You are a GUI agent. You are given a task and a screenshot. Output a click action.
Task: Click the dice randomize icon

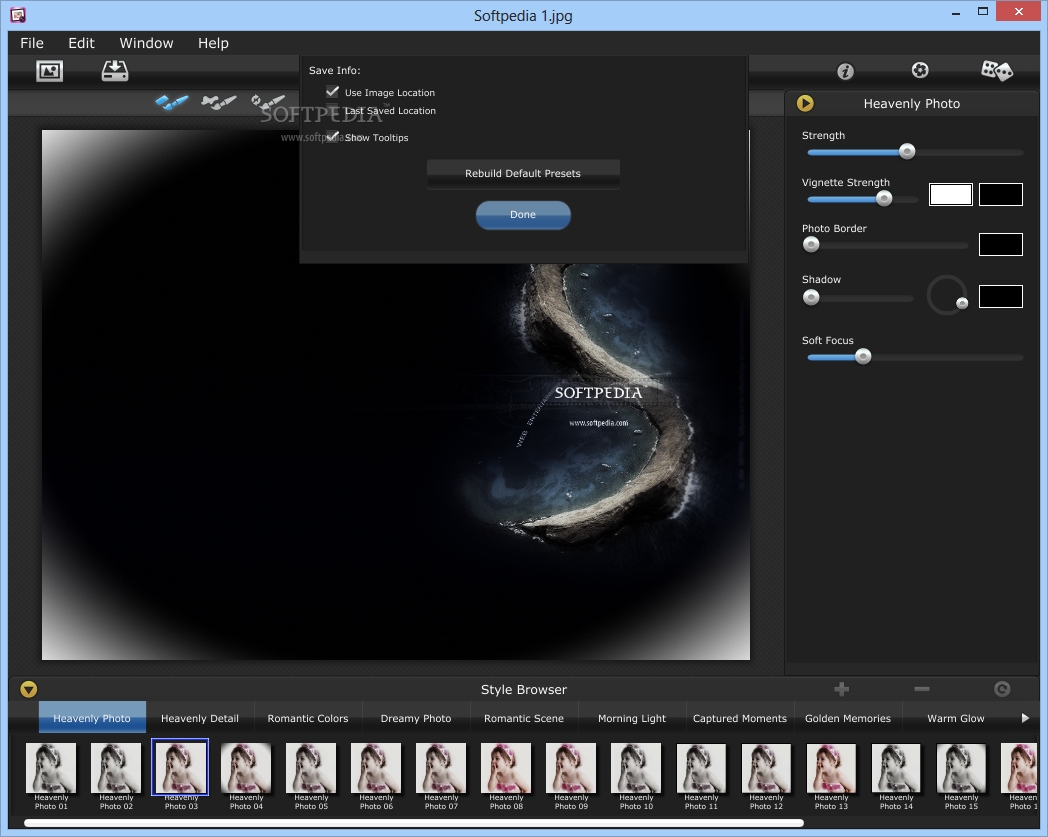pyautogui.click(x=997, y=70)
